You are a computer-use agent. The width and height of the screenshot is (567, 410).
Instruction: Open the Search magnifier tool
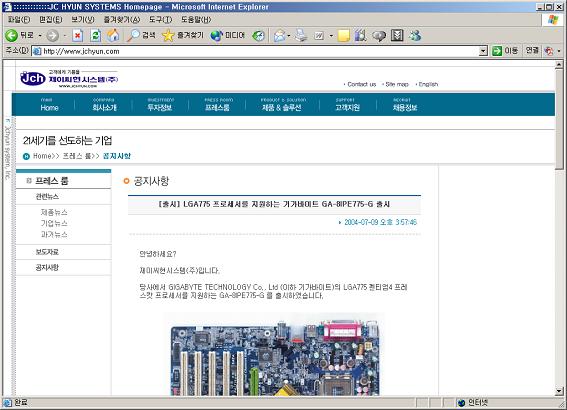click(x=141, y=35)
